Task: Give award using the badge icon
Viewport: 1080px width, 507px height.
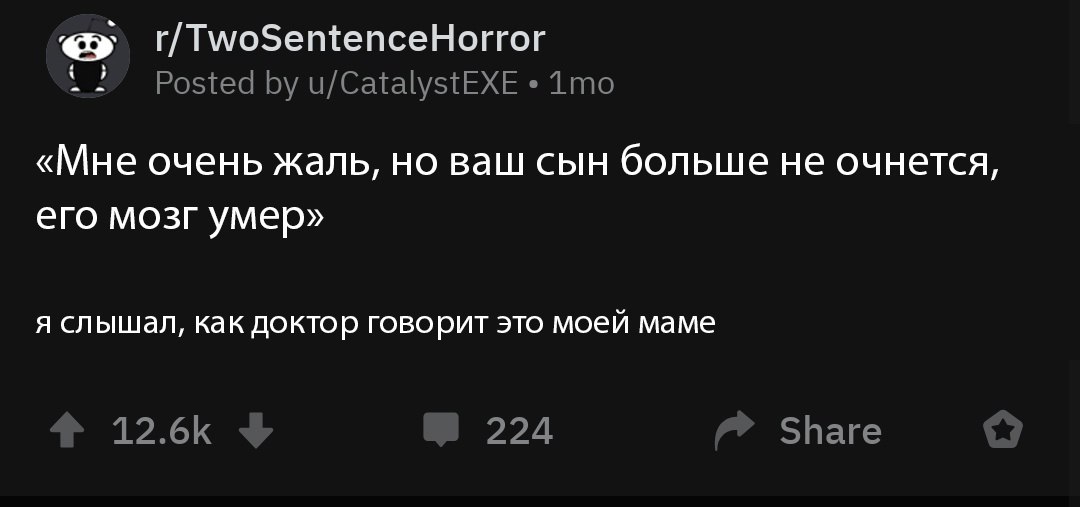Action: click(x=1003, y=430)
